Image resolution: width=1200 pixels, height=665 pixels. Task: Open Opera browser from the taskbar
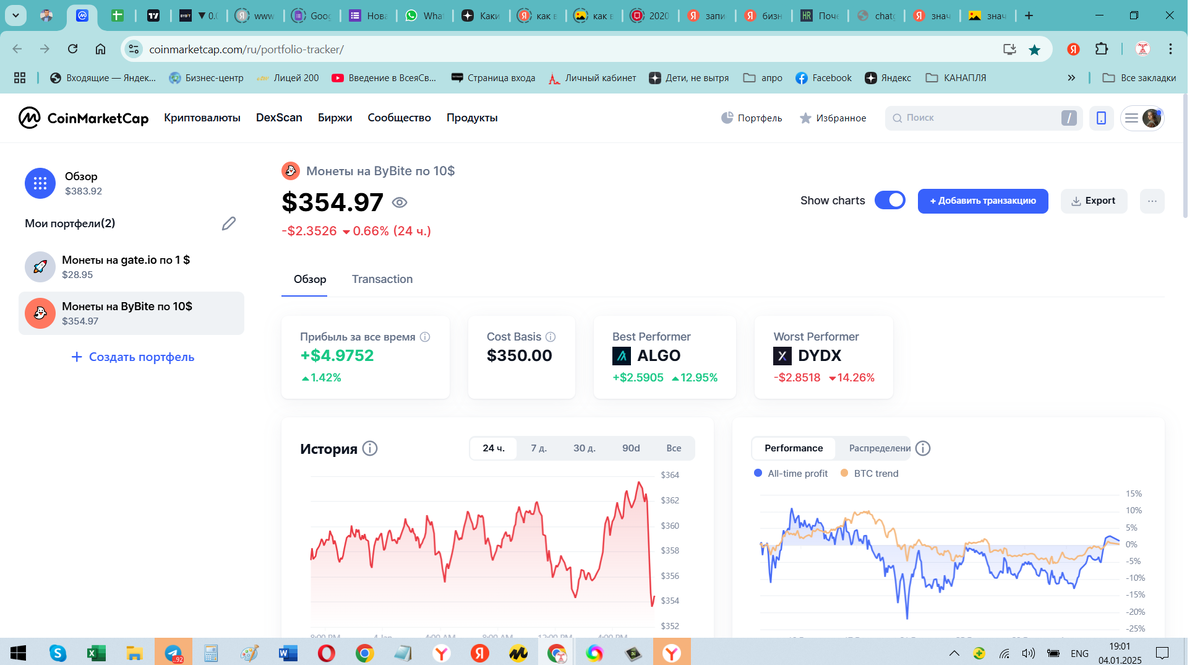(x=326, y=653)
